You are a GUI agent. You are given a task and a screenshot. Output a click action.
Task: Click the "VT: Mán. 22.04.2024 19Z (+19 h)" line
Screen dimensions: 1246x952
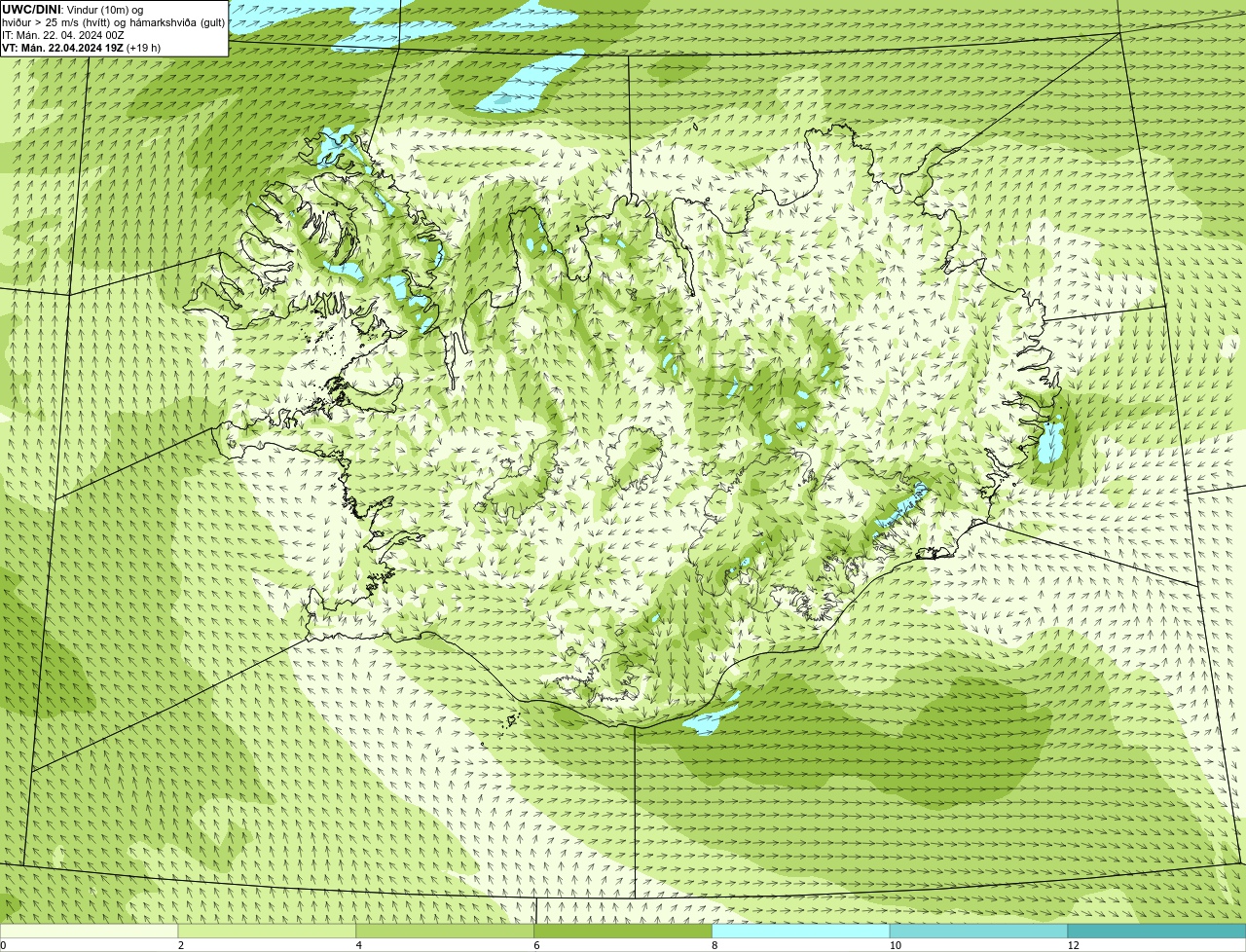[x=81, y=48]
